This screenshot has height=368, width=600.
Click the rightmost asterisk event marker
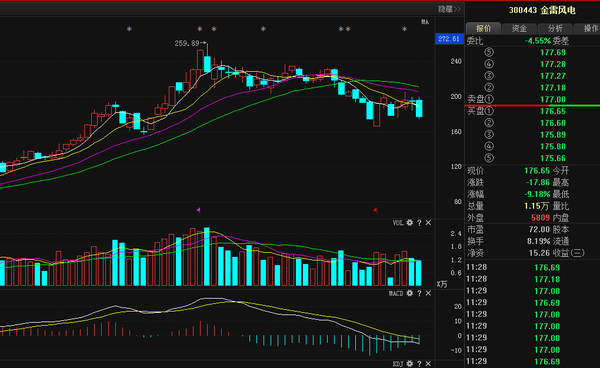click(x=404, y=29)
